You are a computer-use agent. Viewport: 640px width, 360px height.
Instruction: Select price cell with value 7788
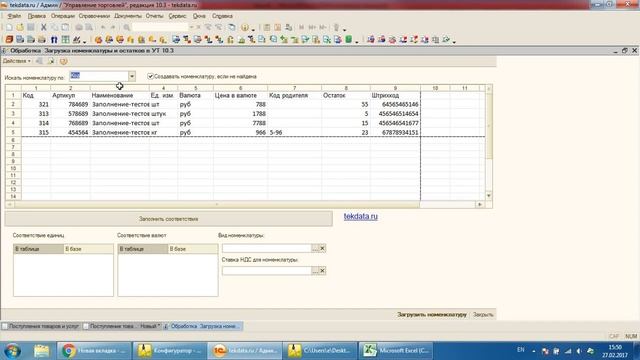point(240,123)
